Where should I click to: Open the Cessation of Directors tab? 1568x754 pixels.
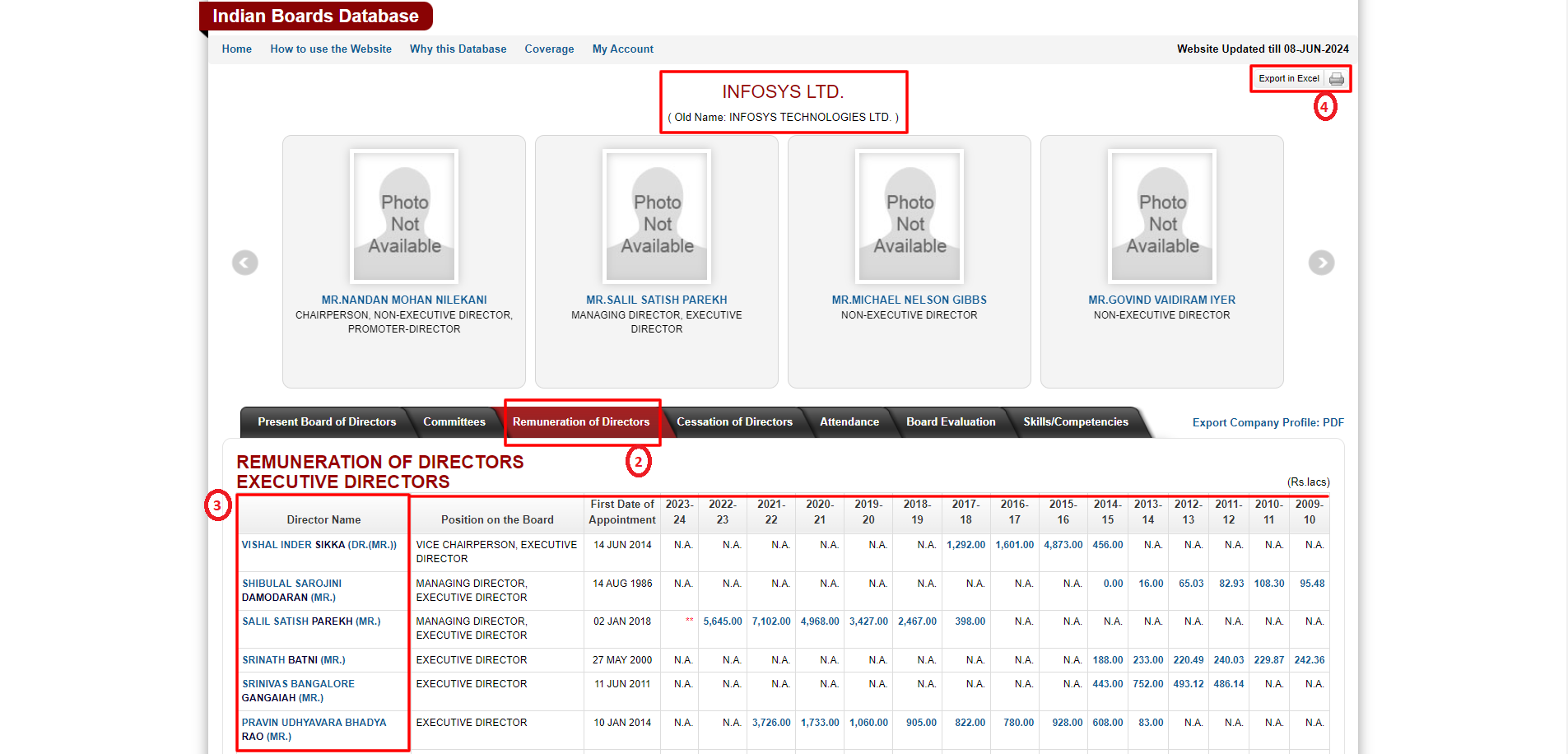click(x=734, y=422)
